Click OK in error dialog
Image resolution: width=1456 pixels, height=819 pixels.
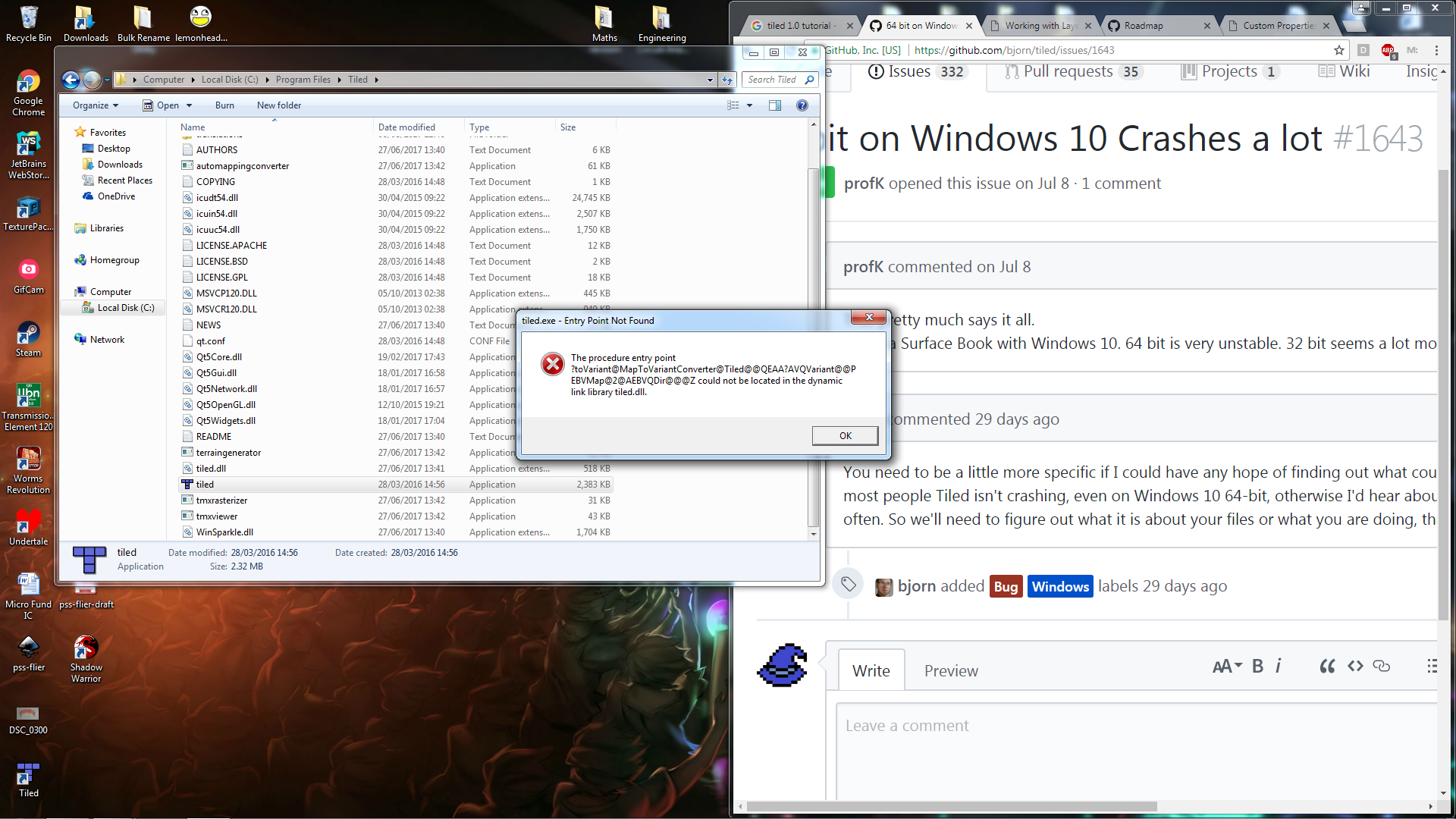pos(845,435)
